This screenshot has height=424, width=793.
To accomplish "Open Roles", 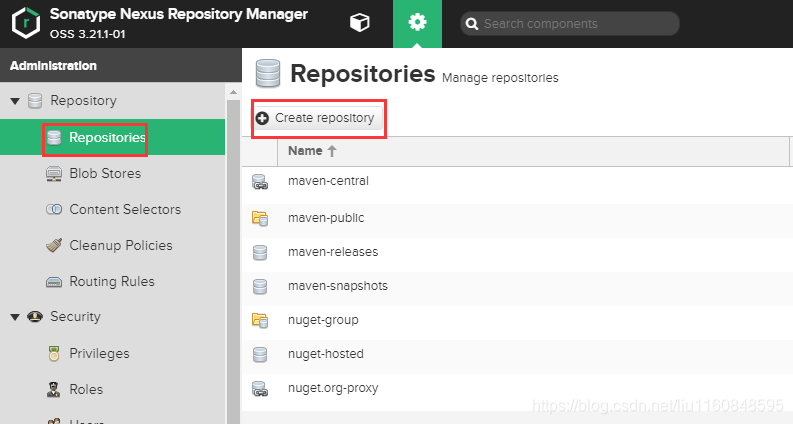I will (86, 389).
